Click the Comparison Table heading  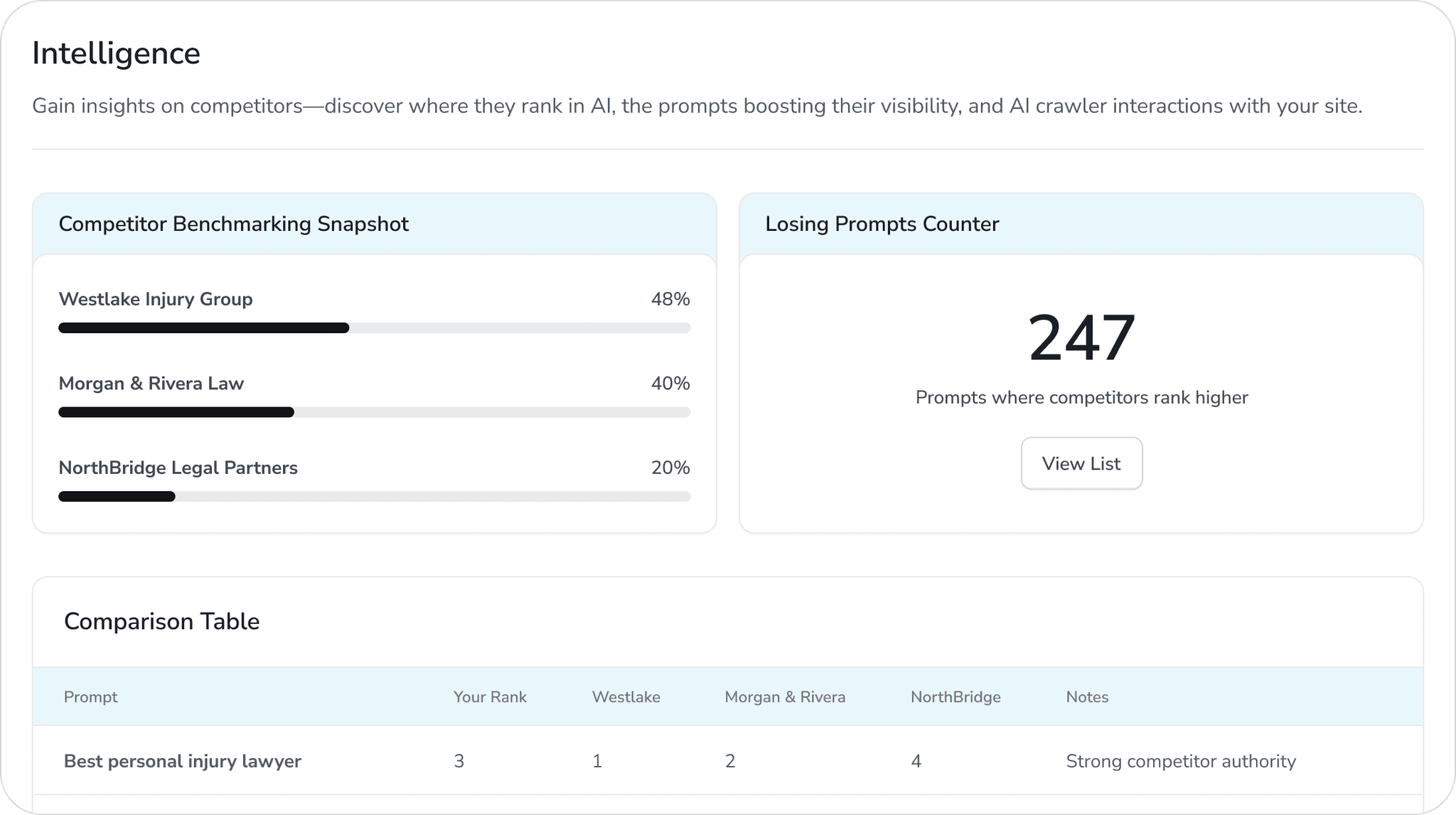(x=161, y=622)
